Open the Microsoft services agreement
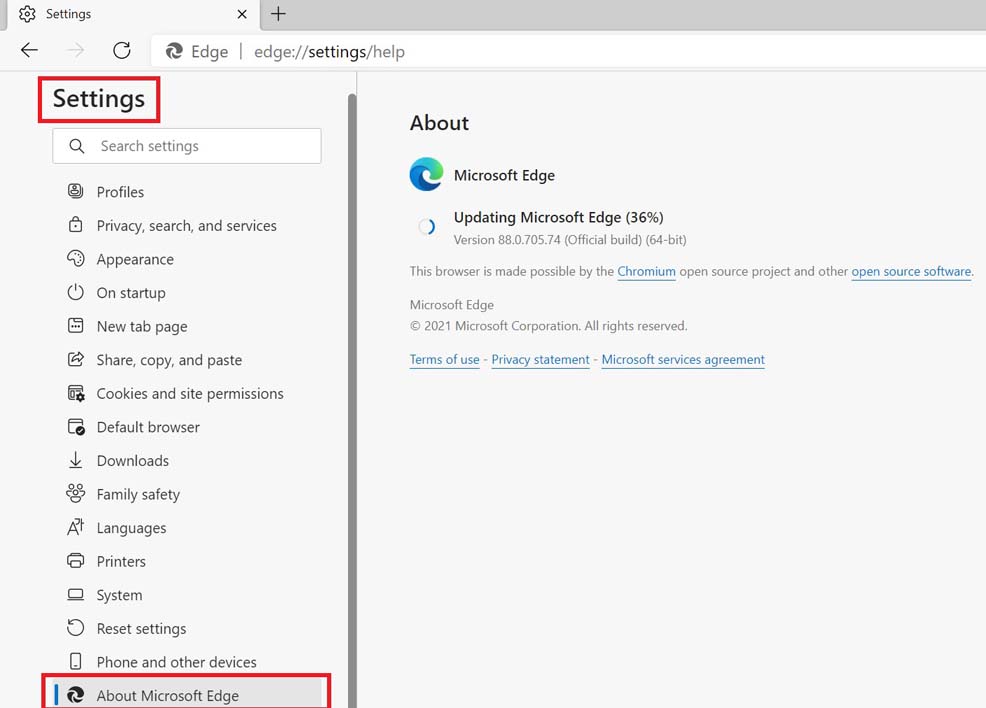Viewport: 986px width, 708px height. pyautogui.click(x=683, y=359)
